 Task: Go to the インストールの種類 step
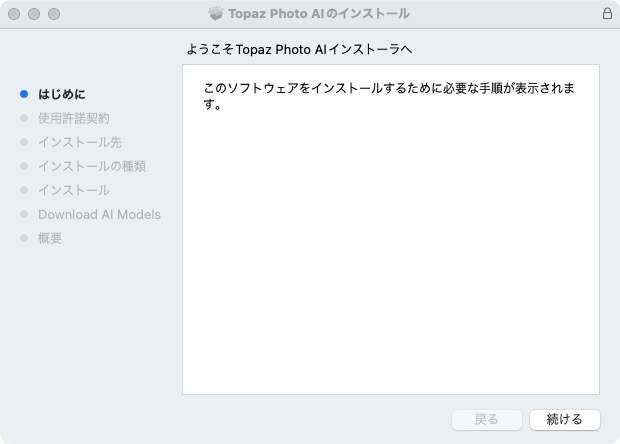(x=92, y=166)
